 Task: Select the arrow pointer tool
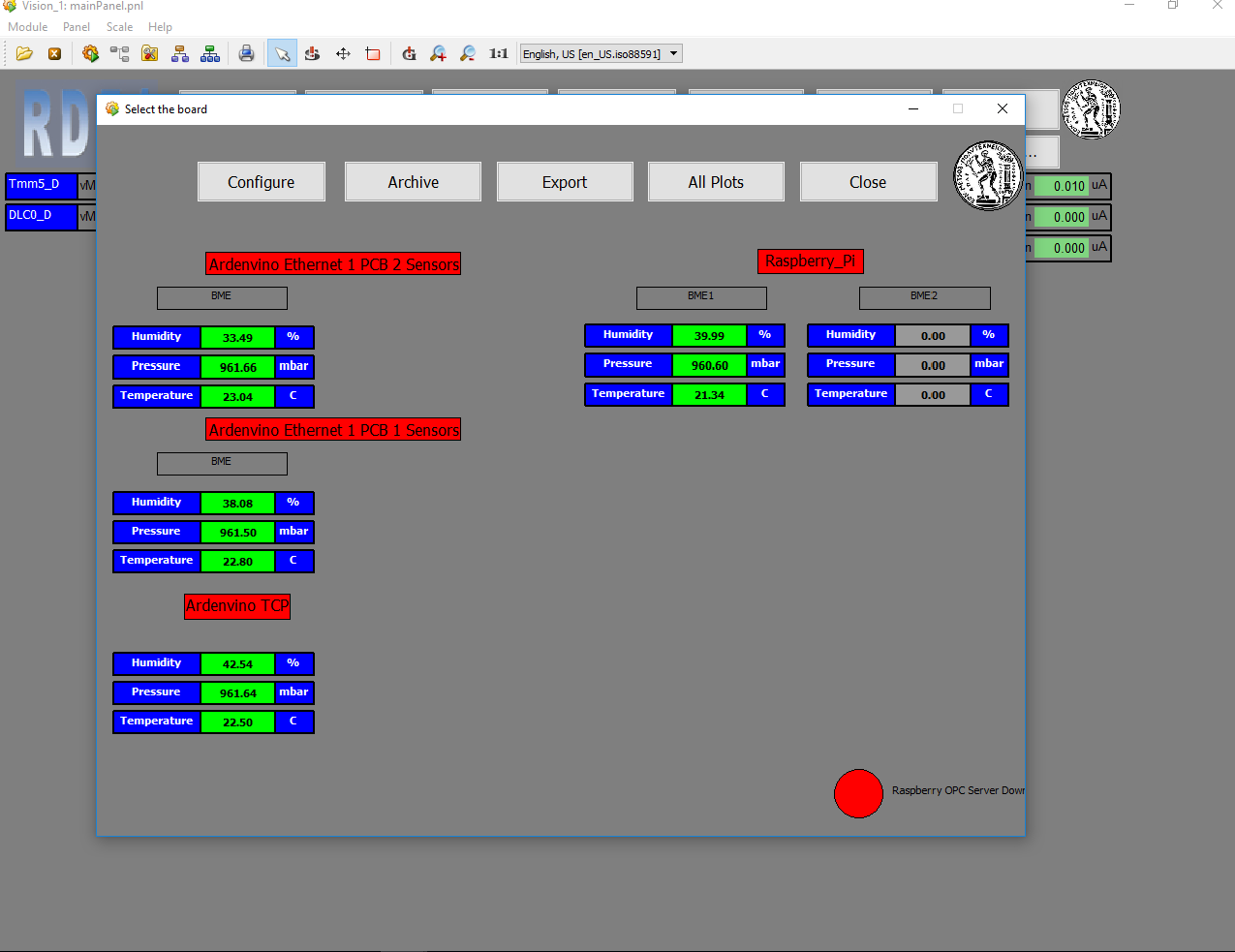click(x=282, y=54)
